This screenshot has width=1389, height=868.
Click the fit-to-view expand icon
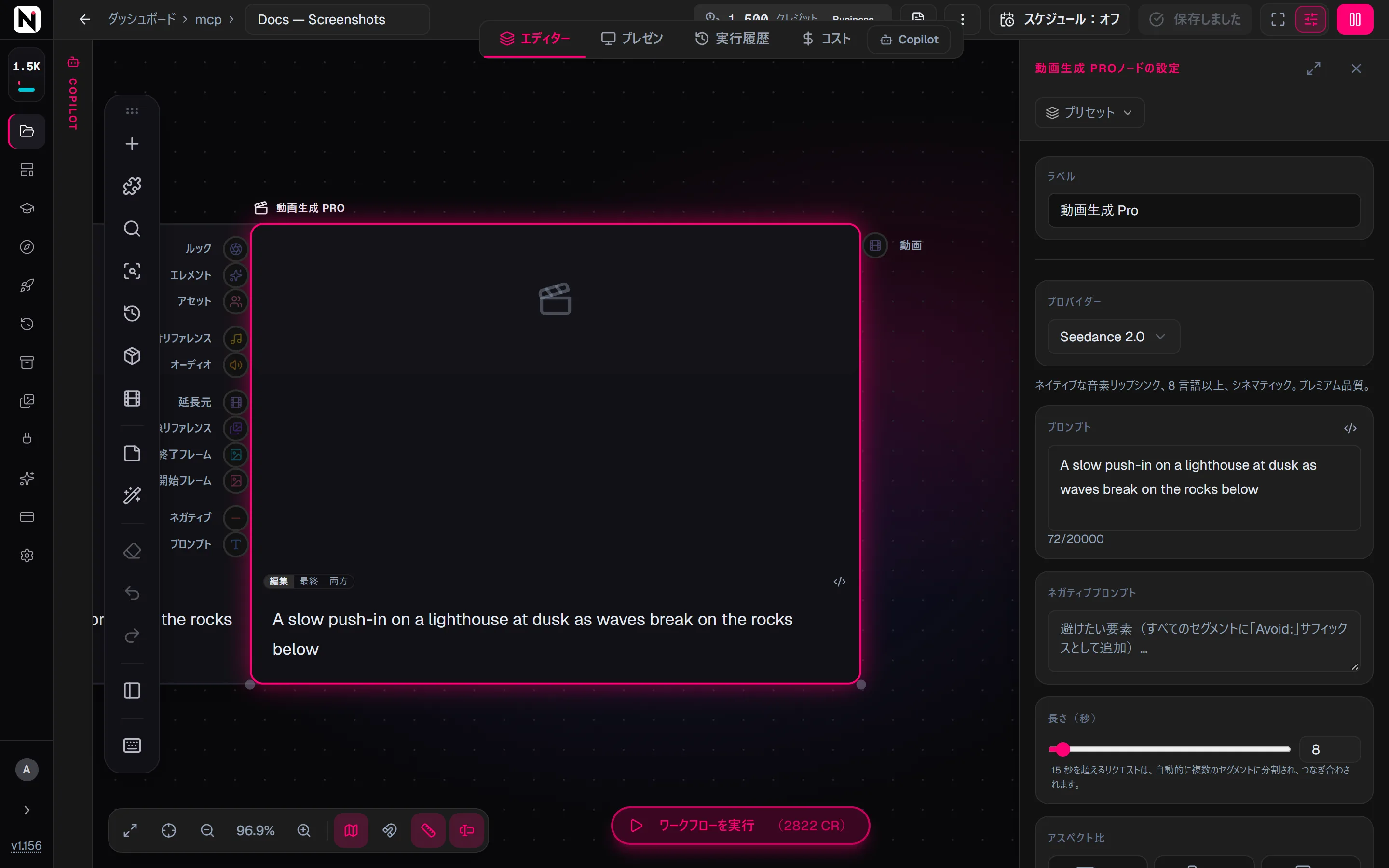point(130,830)
